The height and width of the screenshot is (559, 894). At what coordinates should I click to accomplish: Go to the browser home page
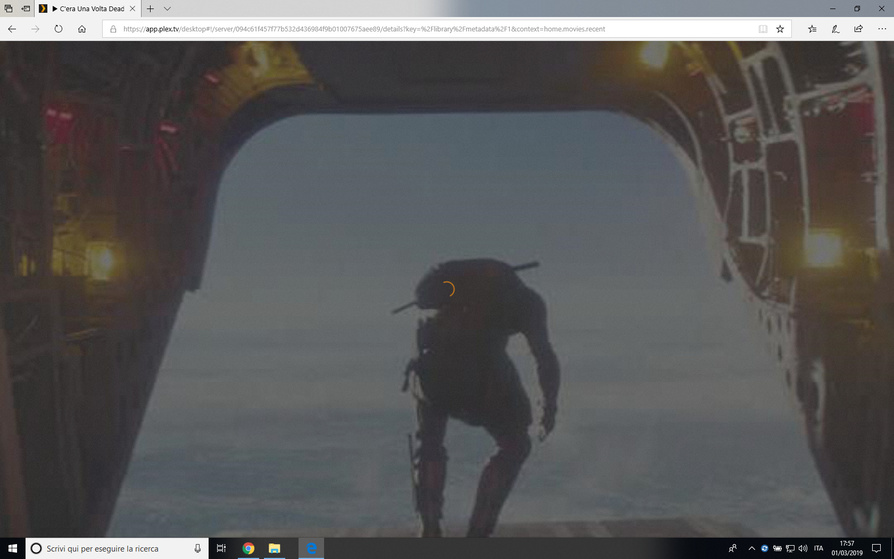tap(82, 29)
